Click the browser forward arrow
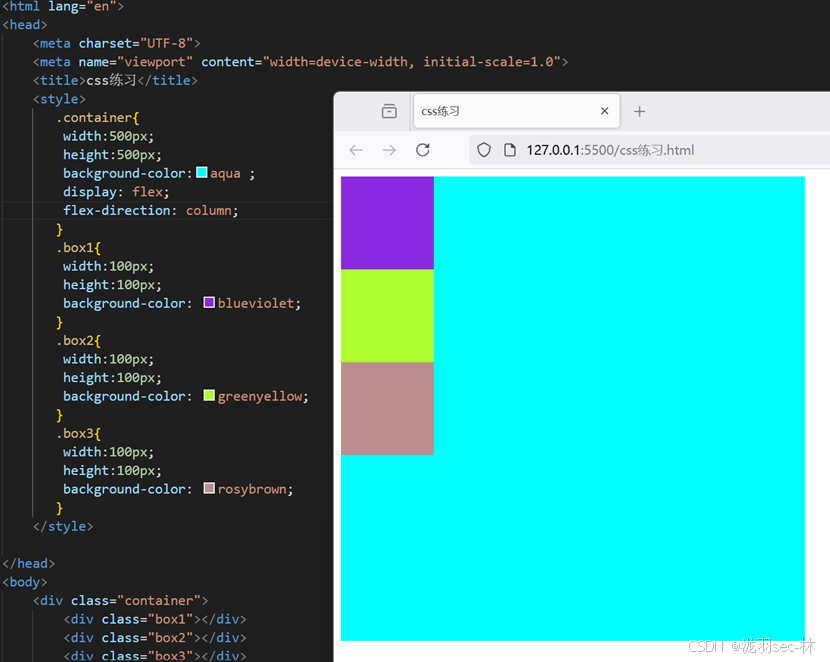 (389, 150)
